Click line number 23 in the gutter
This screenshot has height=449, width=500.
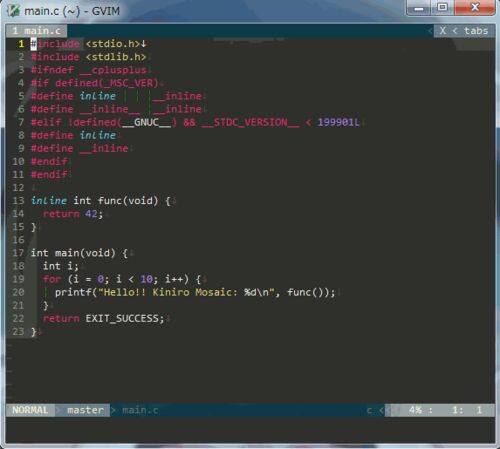click(18, 332)
